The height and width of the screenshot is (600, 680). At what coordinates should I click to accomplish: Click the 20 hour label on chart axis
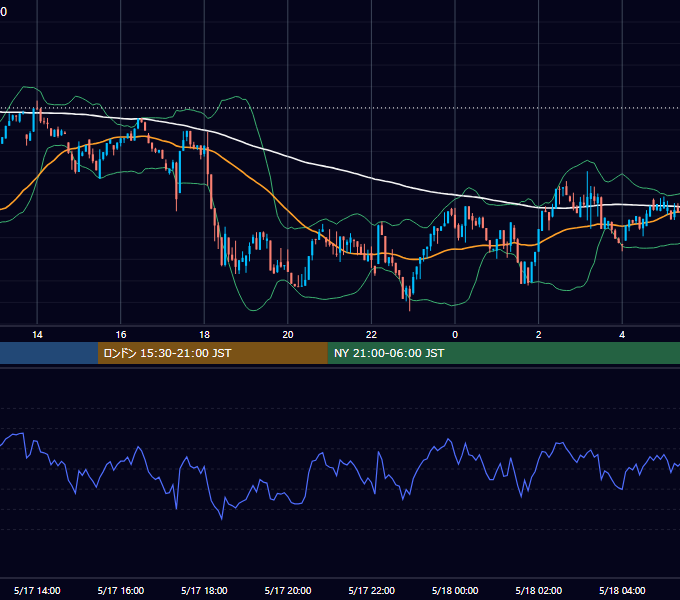coord(288,335)
